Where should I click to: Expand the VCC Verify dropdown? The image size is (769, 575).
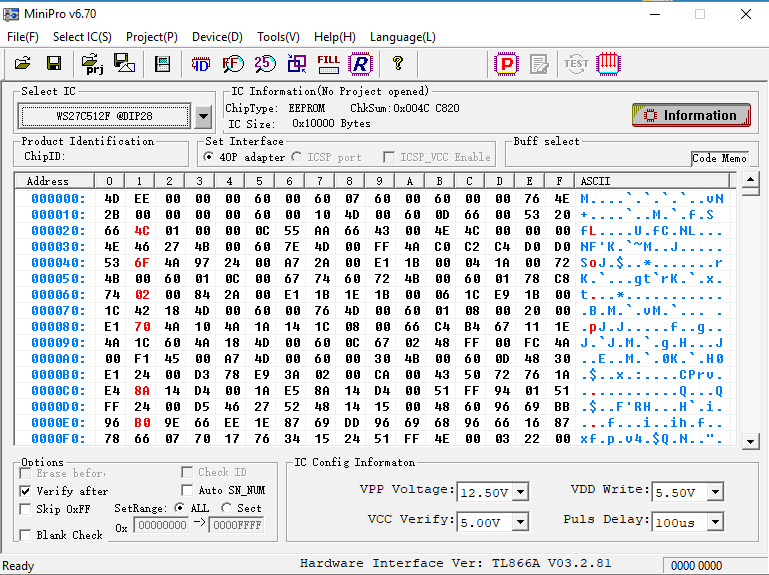coord(520,522)
